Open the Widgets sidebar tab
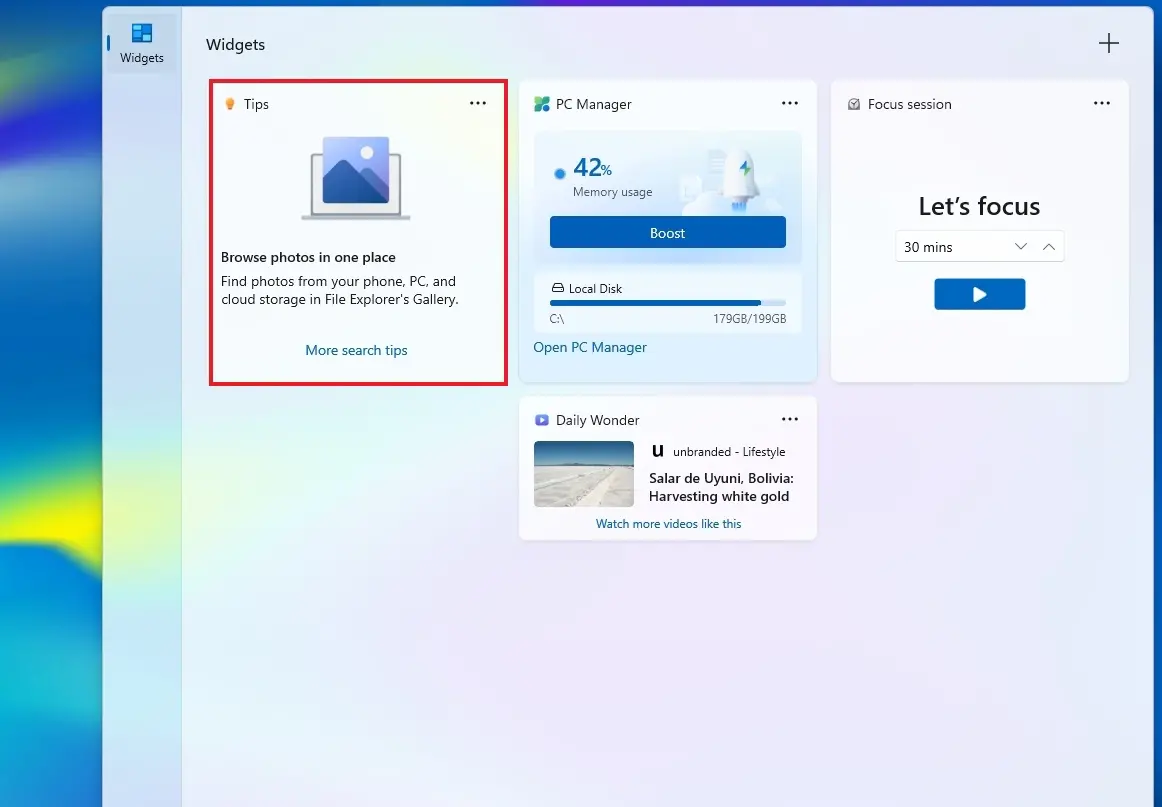 (x=142, y=43)
